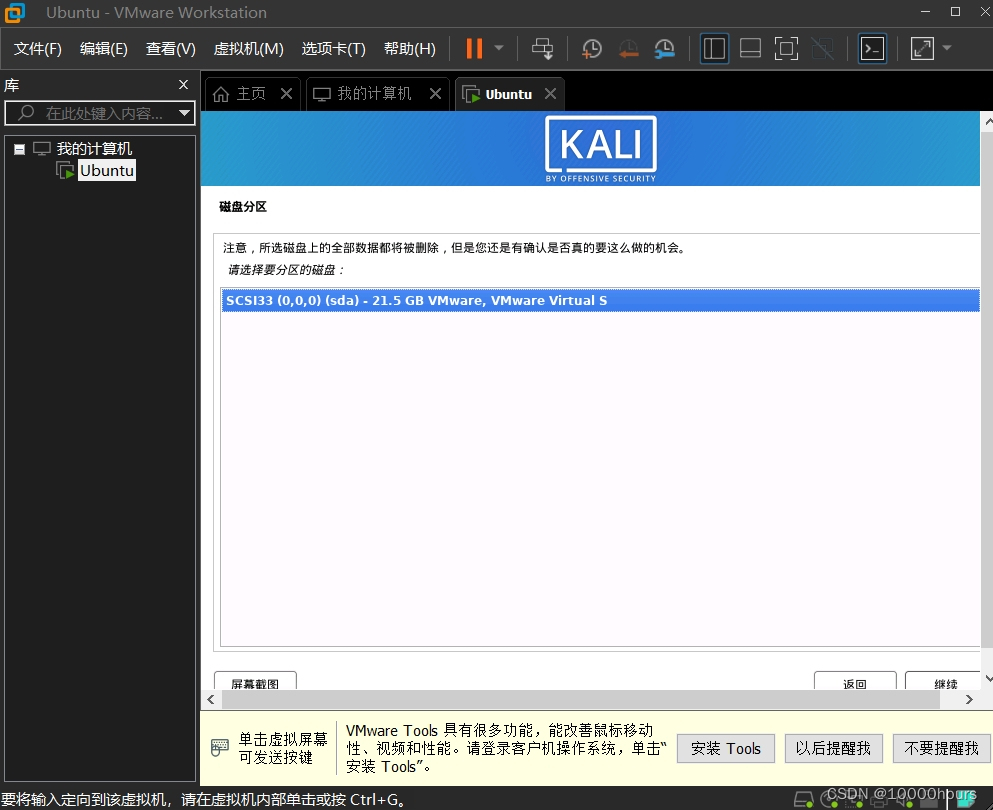Close the library panel
The width and height of the screenshot is (993, 810).
coord(184,85)
